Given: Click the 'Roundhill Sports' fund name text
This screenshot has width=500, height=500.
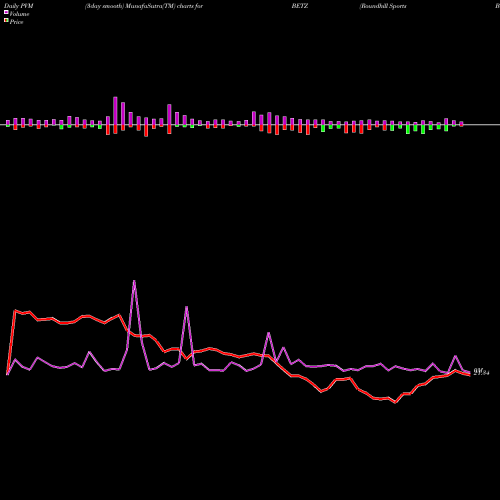Looking at the screenshot, I should [383, 6].
